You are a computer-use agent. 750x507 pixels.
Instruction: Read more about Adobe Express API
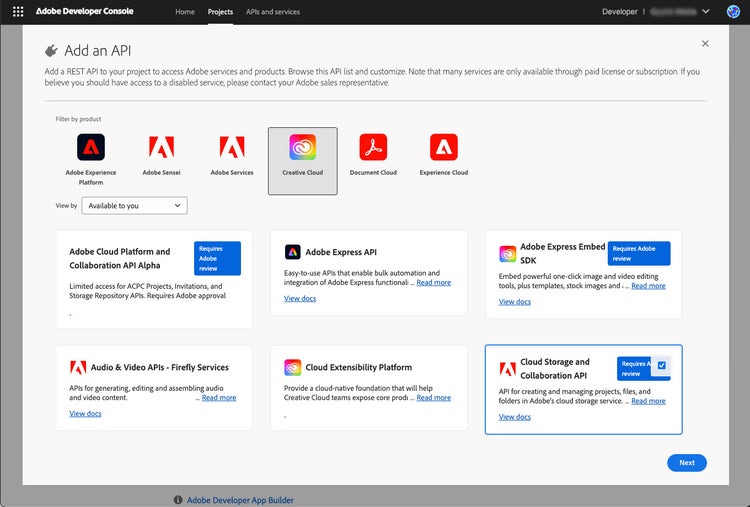433,283
